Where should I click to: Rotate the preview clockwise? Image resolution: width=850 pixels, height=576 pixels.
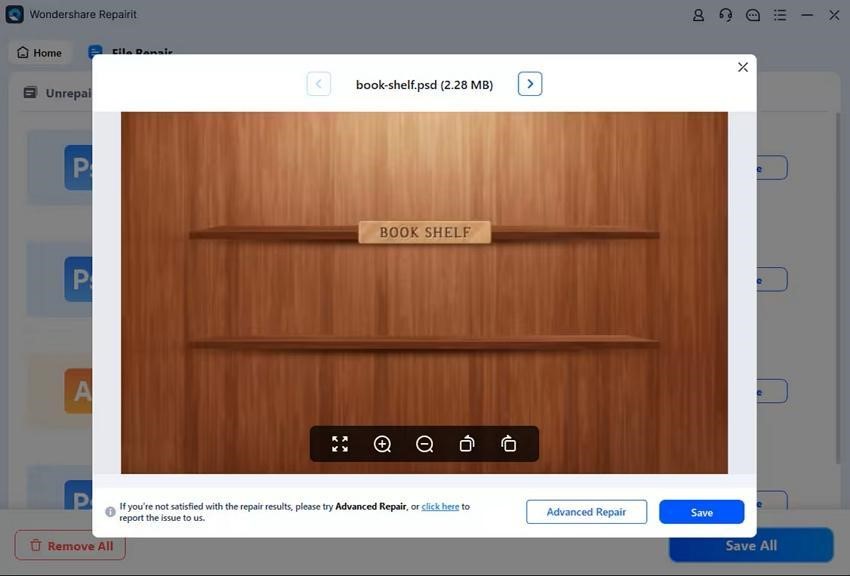[x=508, y=444]
